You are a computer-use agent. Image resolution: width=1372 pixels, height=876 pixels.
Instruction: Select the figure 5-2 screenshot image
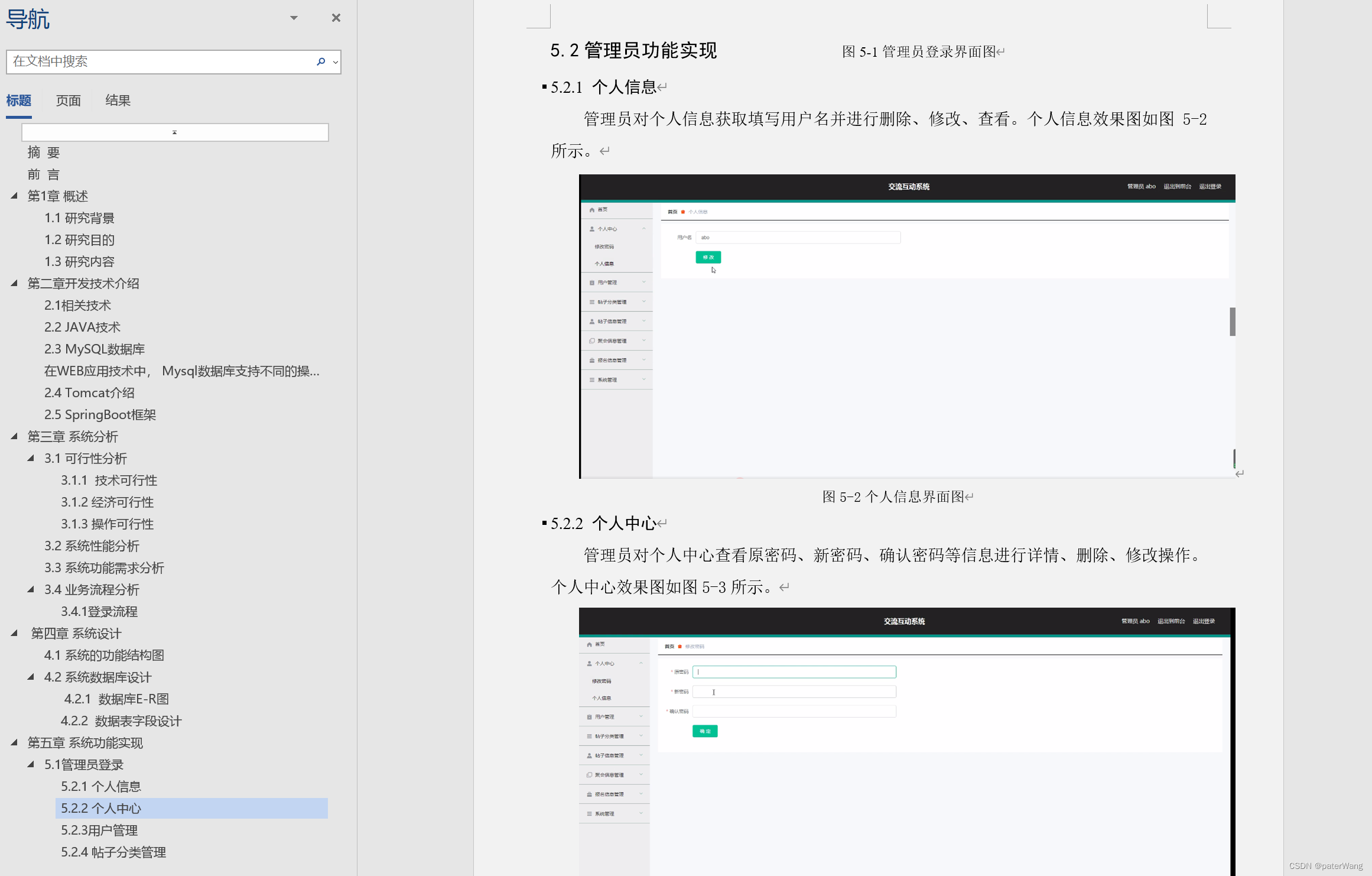(x=907, y=326)
